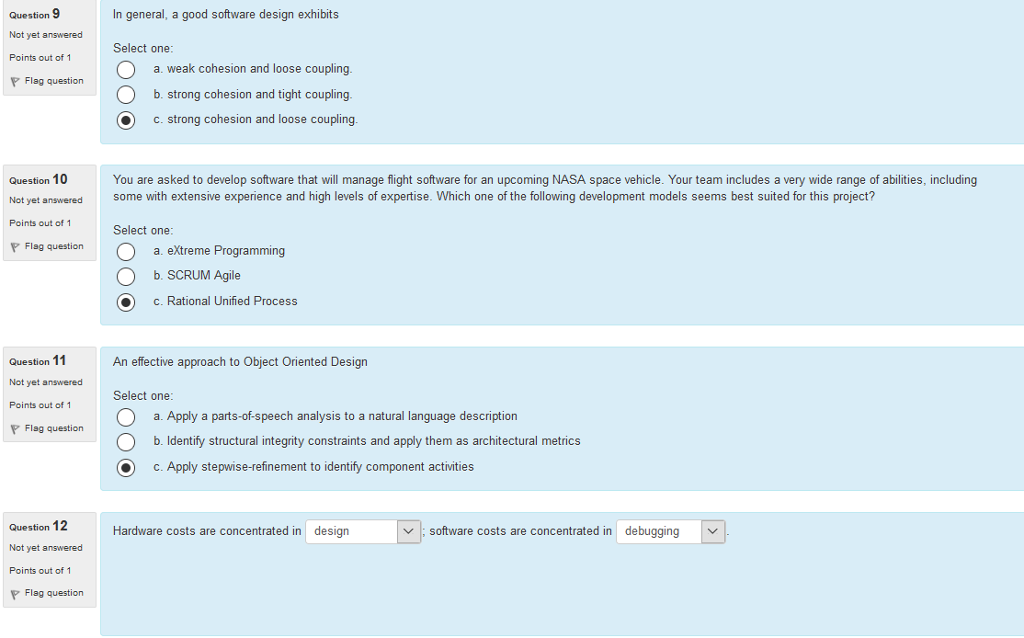Click the flag icon for Question 11
The height and width of the screenshot is (638, 1024).
pyautogui.click(x=14, y=429)
